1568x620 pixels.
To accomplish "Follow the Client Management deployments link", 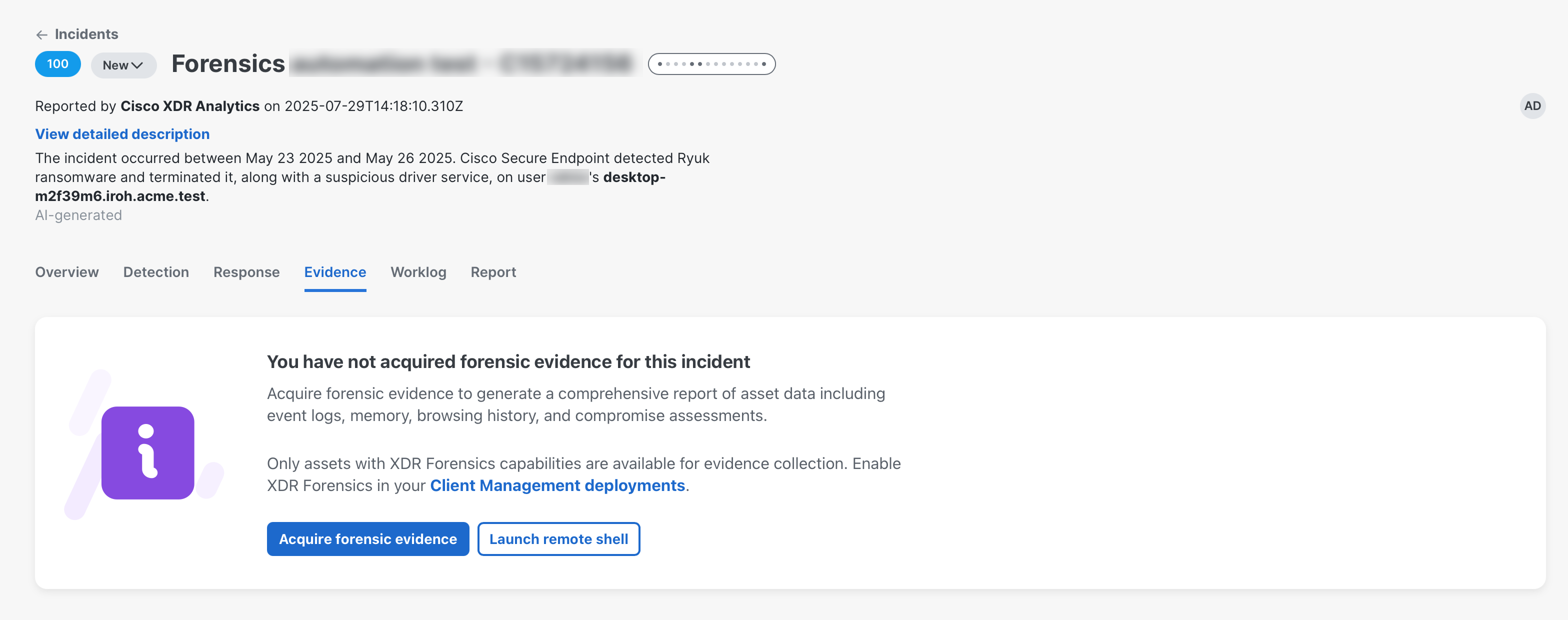I will pos(557,486).
